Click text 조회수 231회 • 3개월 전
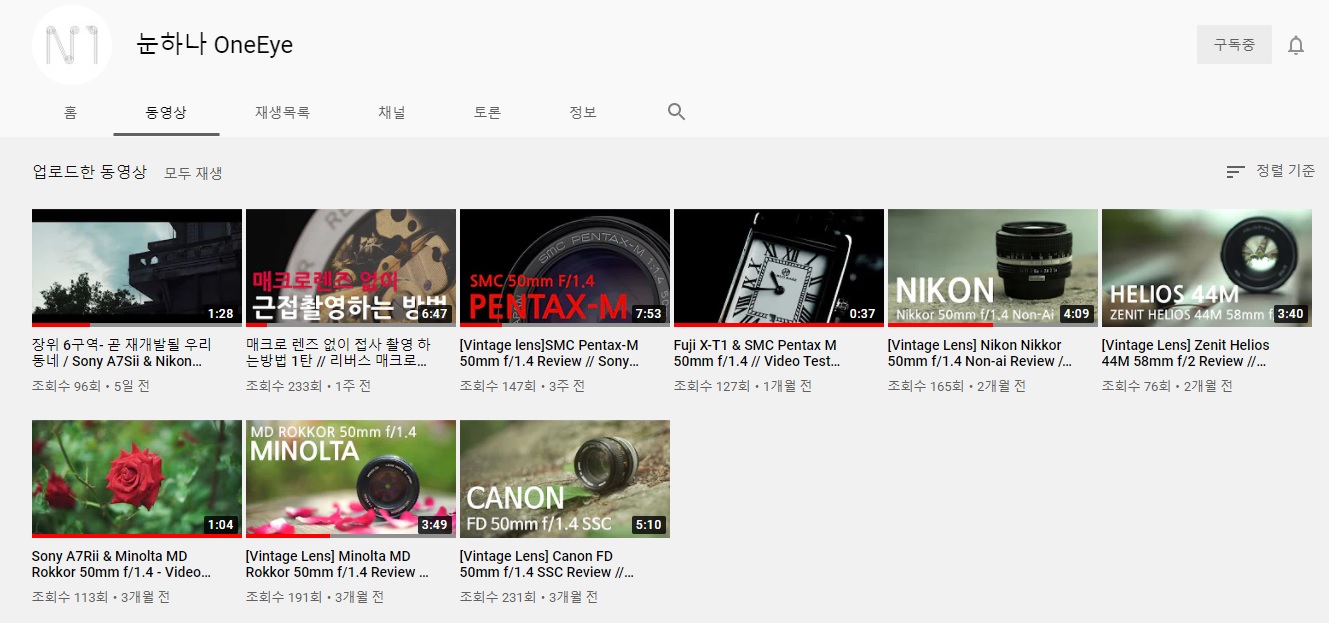Screen dimensions: 1329x623 point(529,597)
